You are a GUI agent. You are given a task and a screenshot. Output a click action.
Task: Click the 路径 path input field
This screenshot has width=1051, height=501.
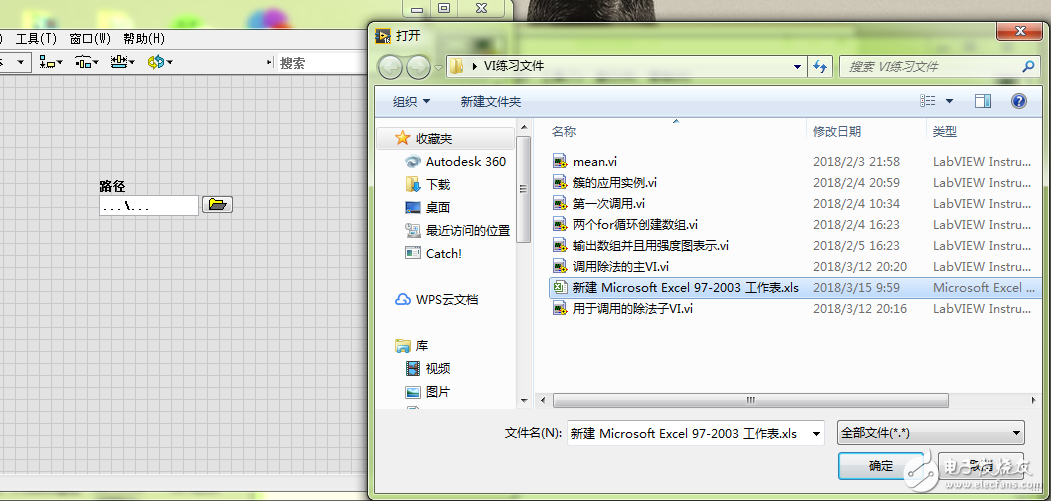point(149,205)
